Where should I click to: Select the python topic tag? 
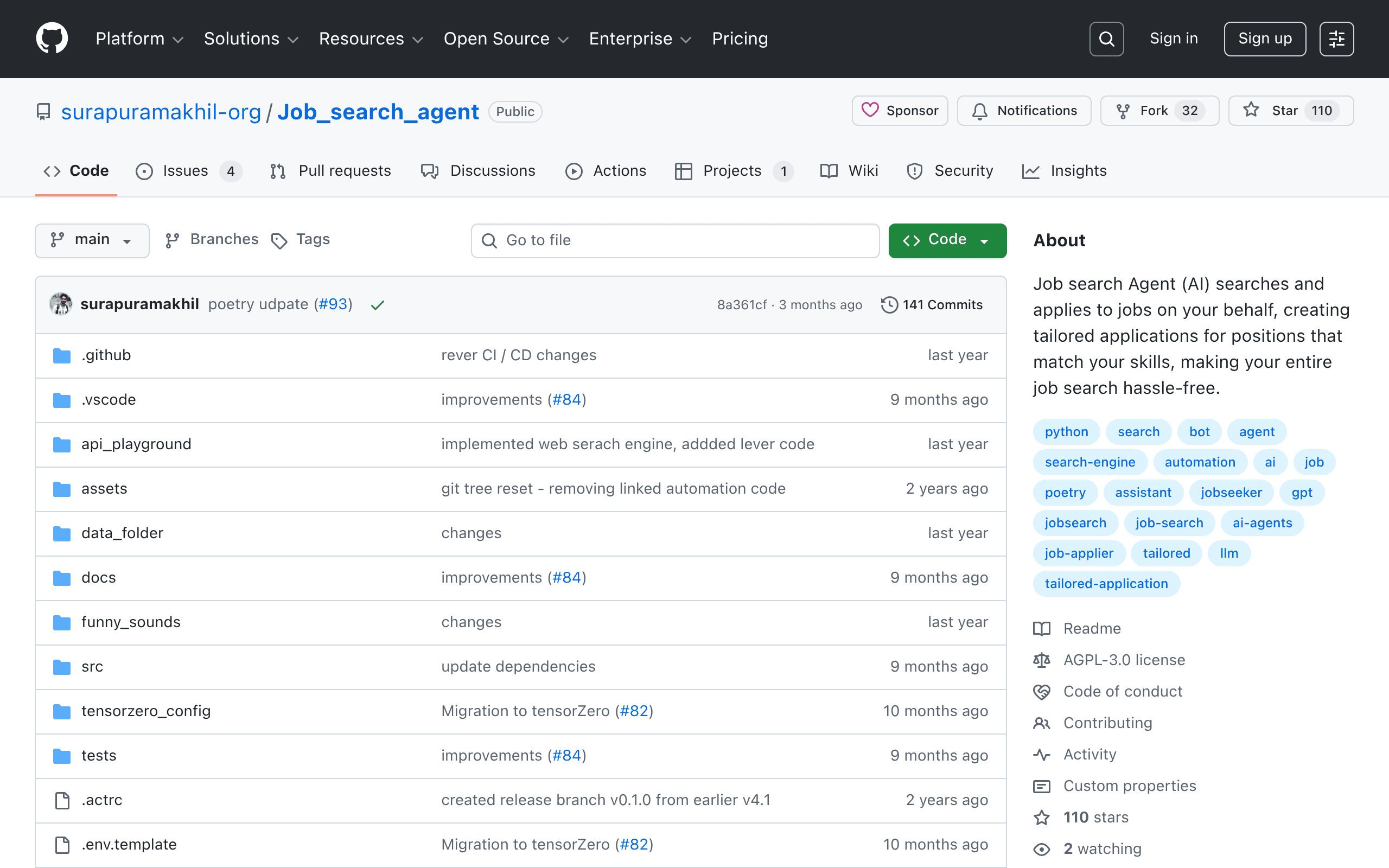tap(1066, 431)
